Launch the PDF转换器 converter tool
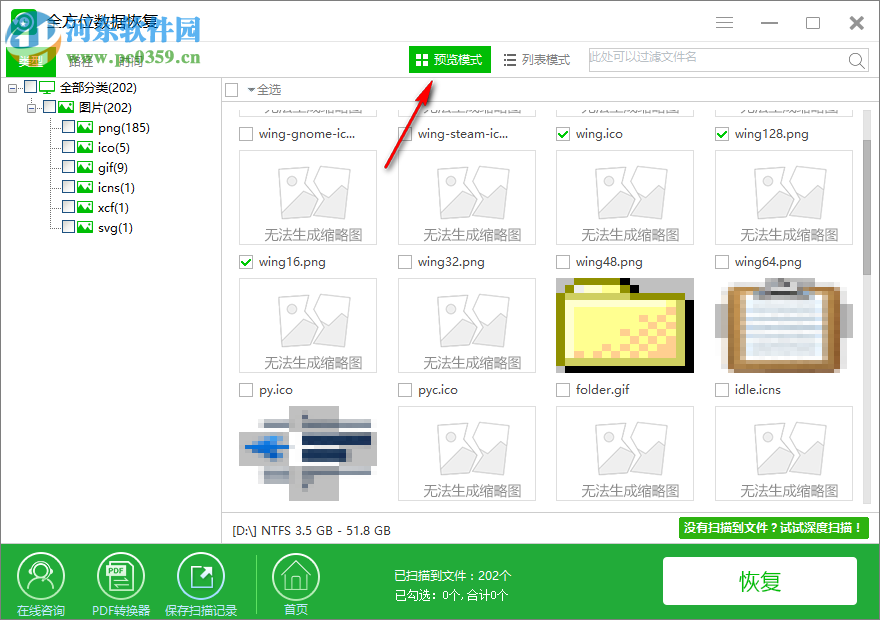 (120, 575)
